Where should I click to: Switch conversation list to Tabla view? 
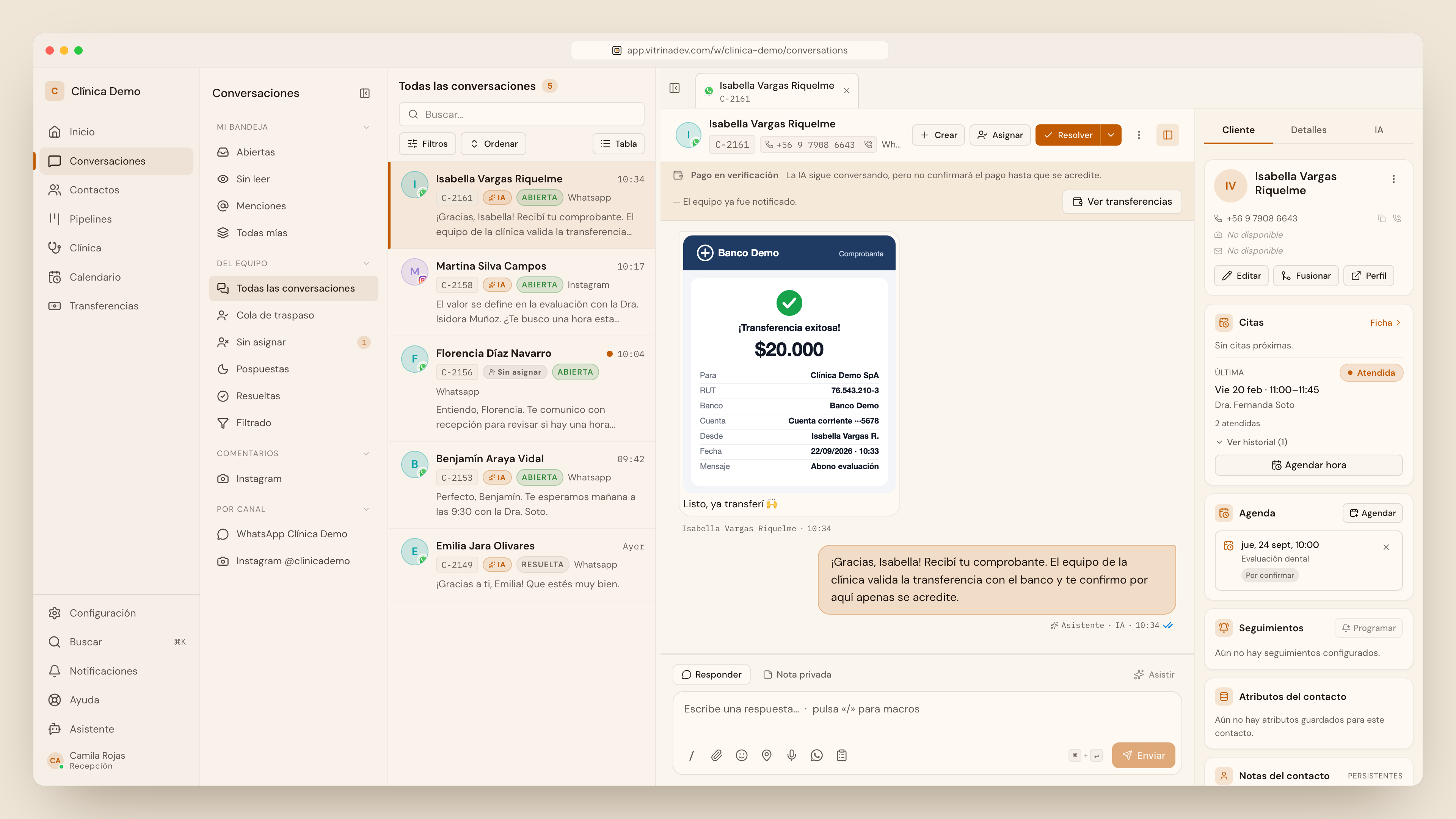[618, 144]
